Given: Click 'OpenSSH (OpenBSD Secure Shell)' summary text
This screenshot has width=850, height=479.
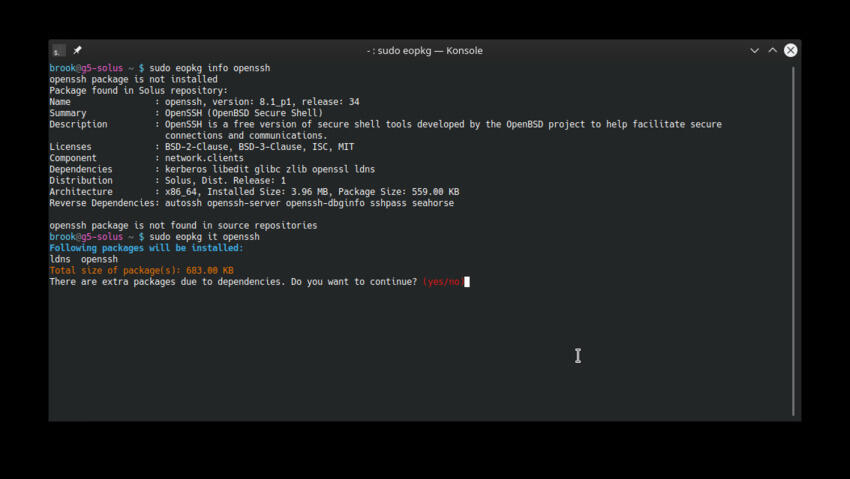Looking at the screenshot, I should click(x=244, y=113).
